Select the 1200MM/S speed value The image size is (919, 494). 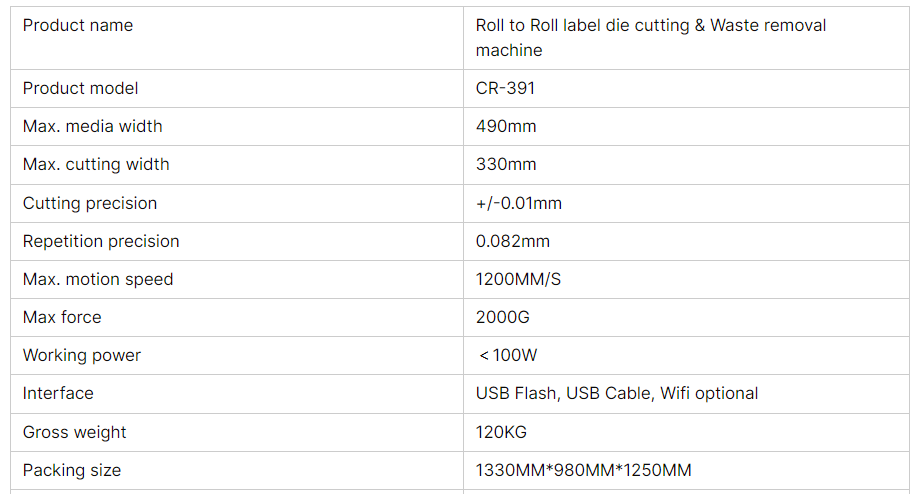(x=518, y=280)
